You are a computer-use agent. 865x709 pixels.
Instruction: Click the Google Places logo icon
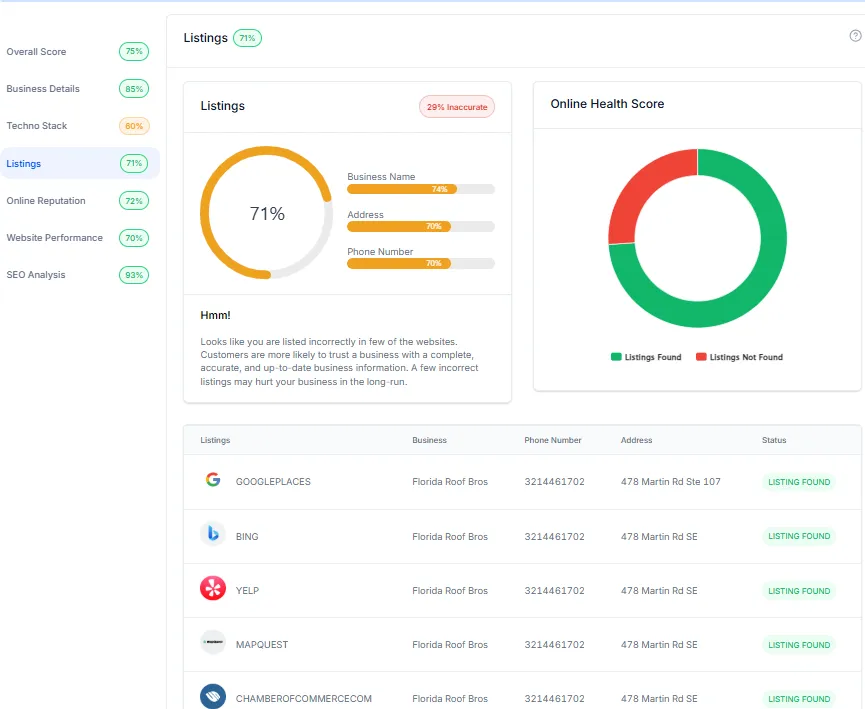[213, 480]
